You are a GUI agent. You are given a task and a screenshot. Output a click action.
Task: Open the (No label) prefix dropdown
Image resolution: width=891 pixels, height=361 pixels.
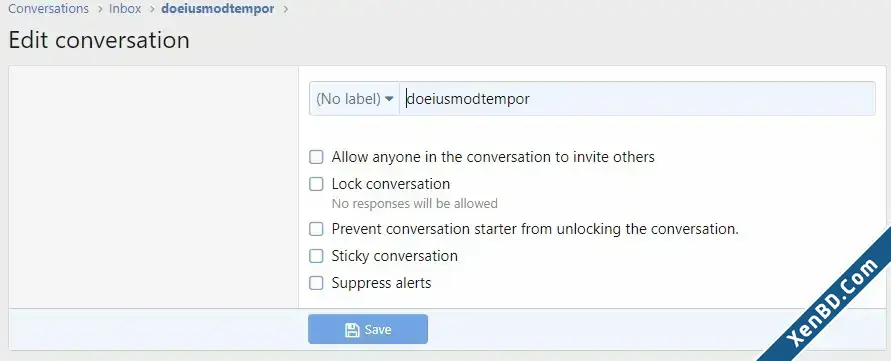pos(355,98)
